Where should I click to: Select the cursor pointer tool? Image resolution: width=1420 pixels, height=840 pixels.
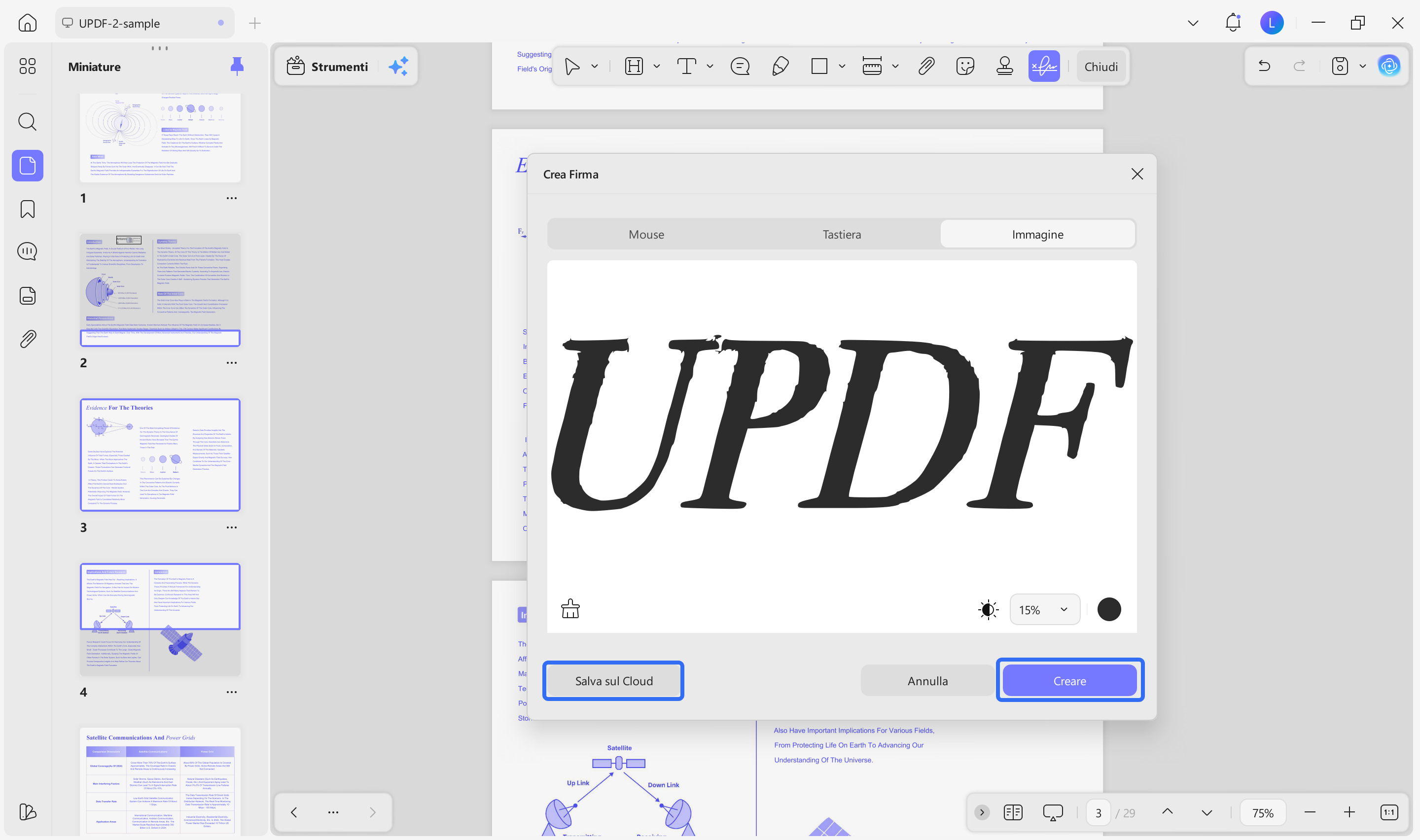[x=572, y=66]
